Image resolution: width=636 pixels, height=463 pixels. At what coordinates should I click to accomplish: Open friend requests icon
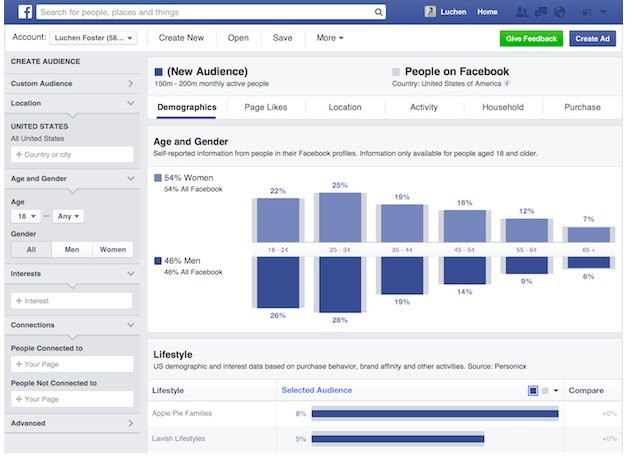point(522,12)
